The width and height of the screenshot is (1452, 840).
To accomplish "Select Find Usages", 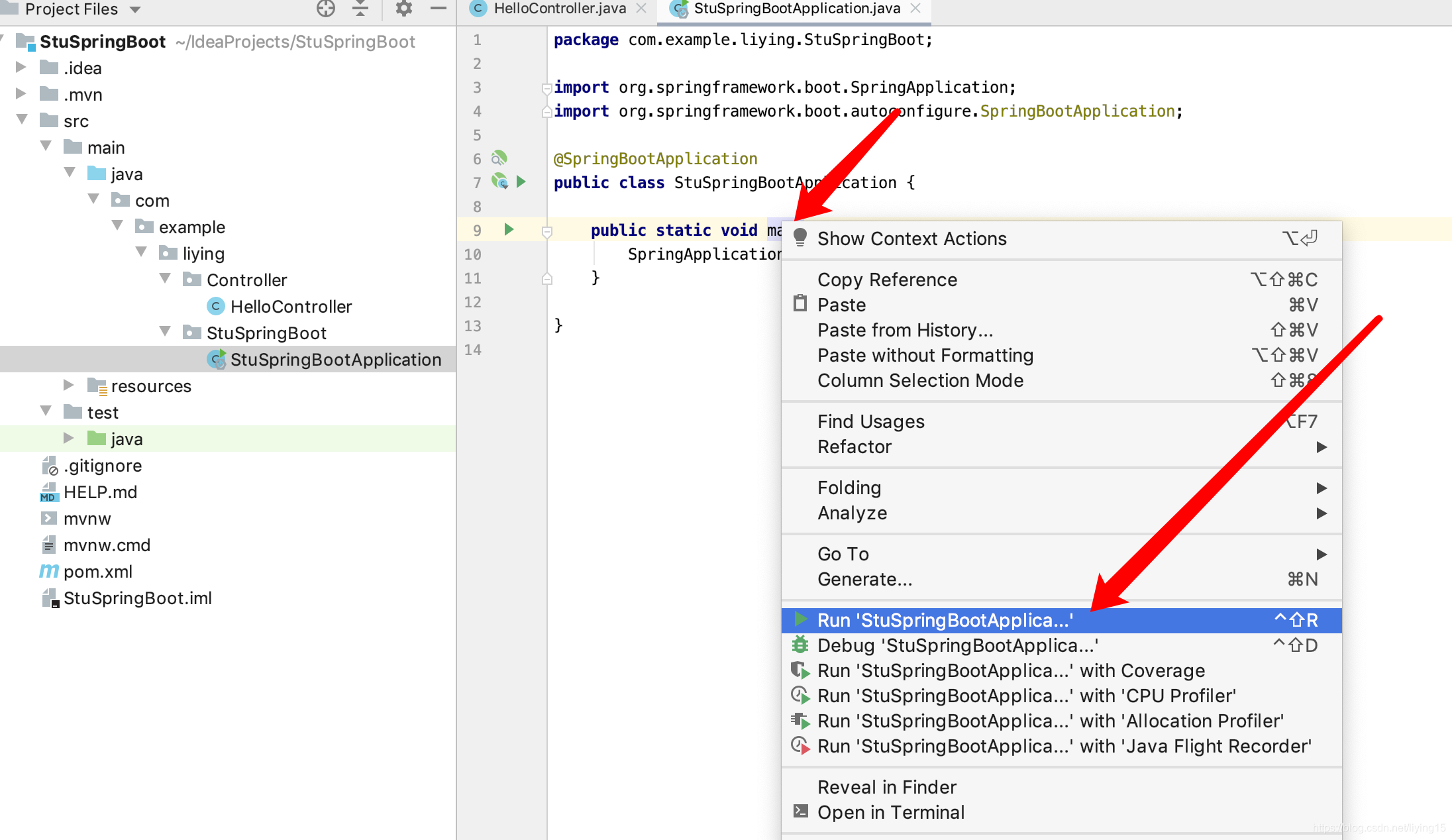I will pyautogui.click(x=1061, y=421).
